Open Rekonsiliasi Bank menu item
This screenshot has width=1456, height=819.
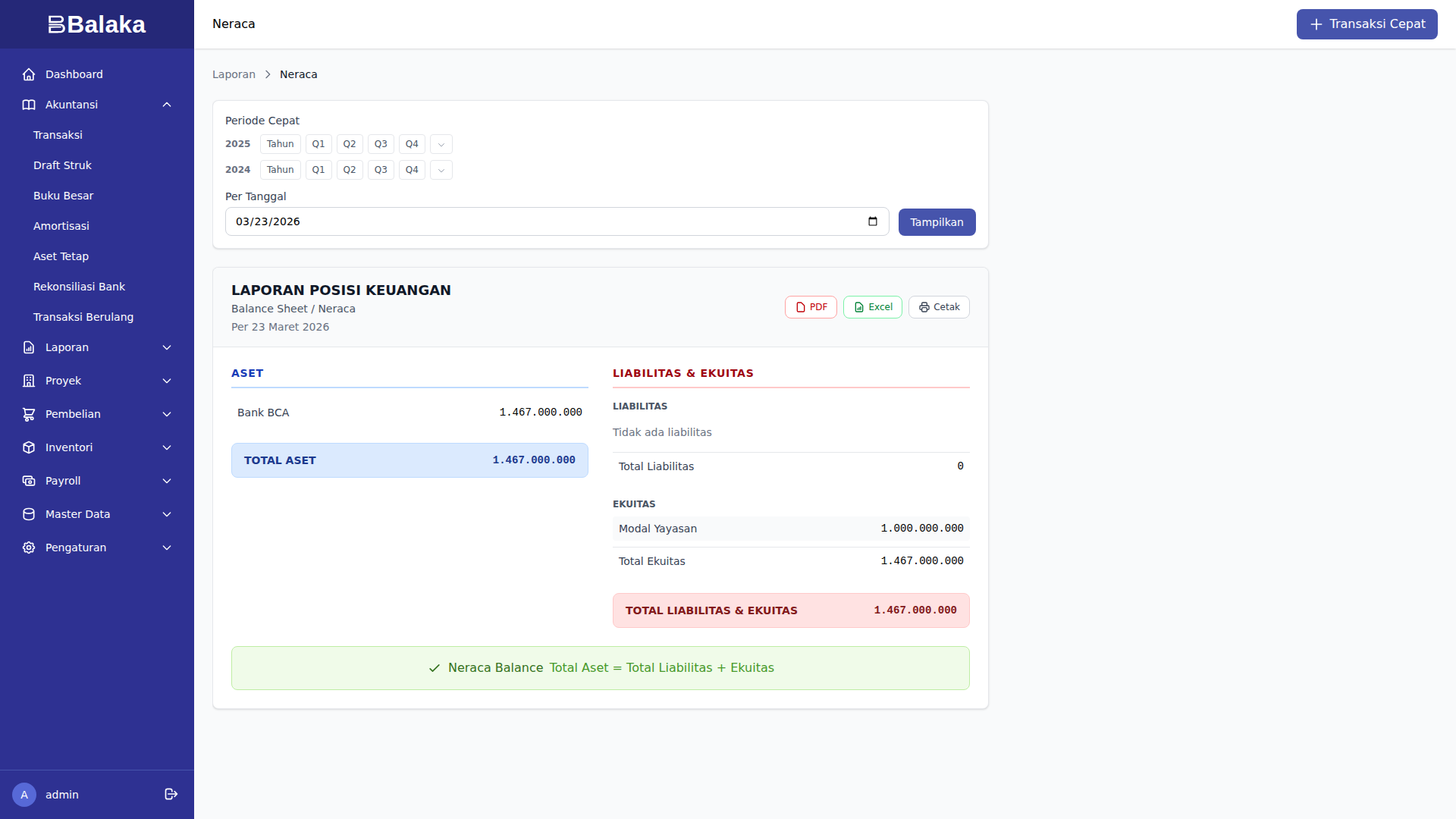(79, 287)
